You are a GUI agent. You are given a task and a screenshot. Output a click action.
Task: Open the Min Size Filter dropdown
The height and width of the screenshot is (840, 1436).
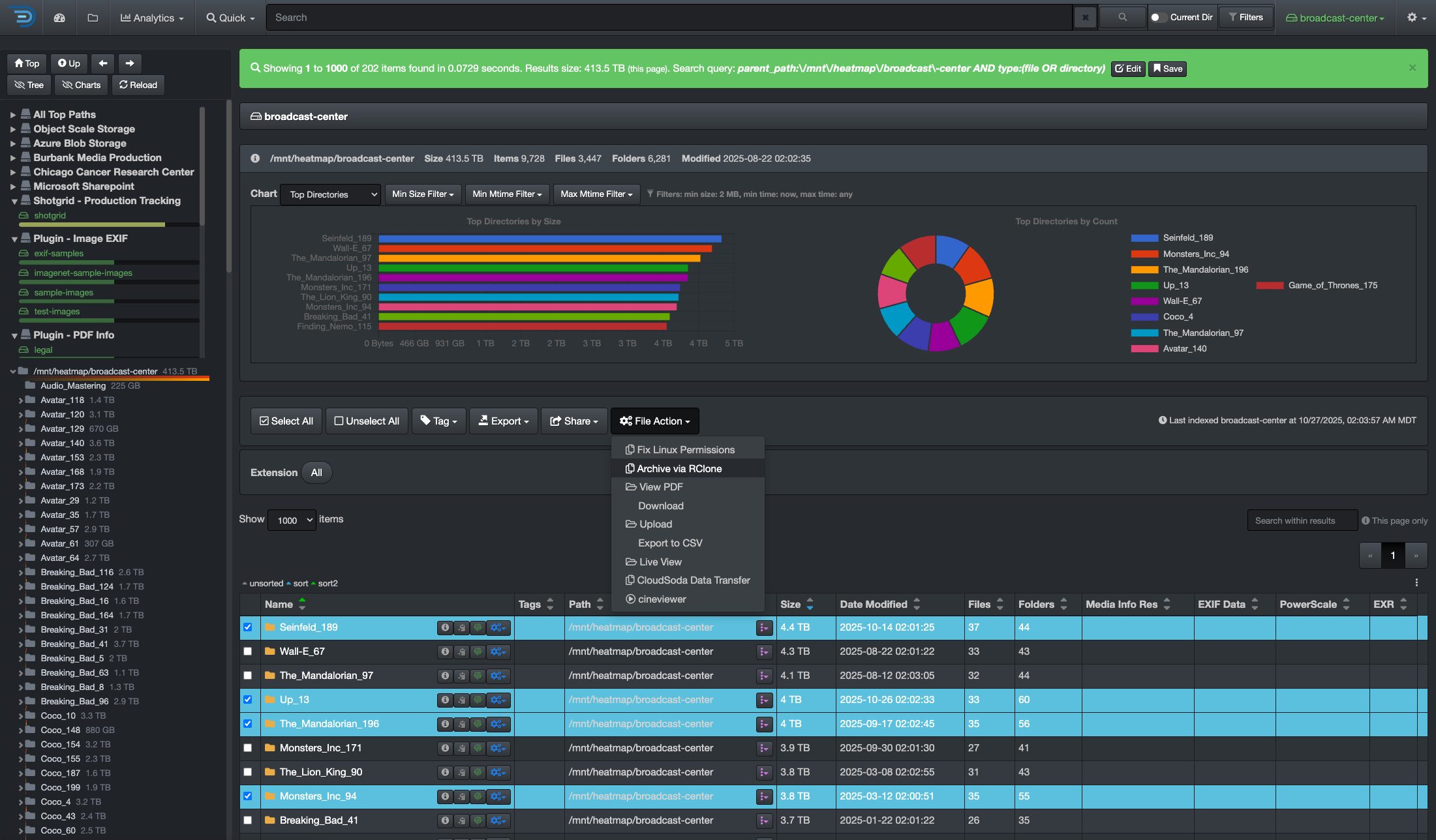point(423,194)
